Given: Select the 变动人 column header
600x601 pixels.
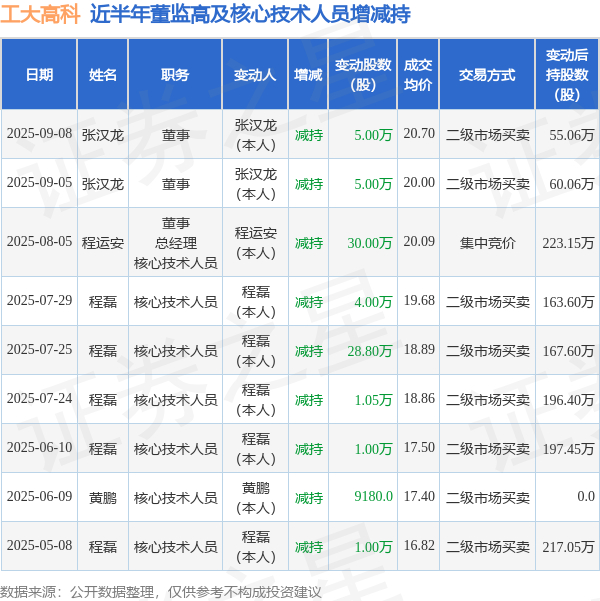Looking at the screenshot, I should point(255,74).
